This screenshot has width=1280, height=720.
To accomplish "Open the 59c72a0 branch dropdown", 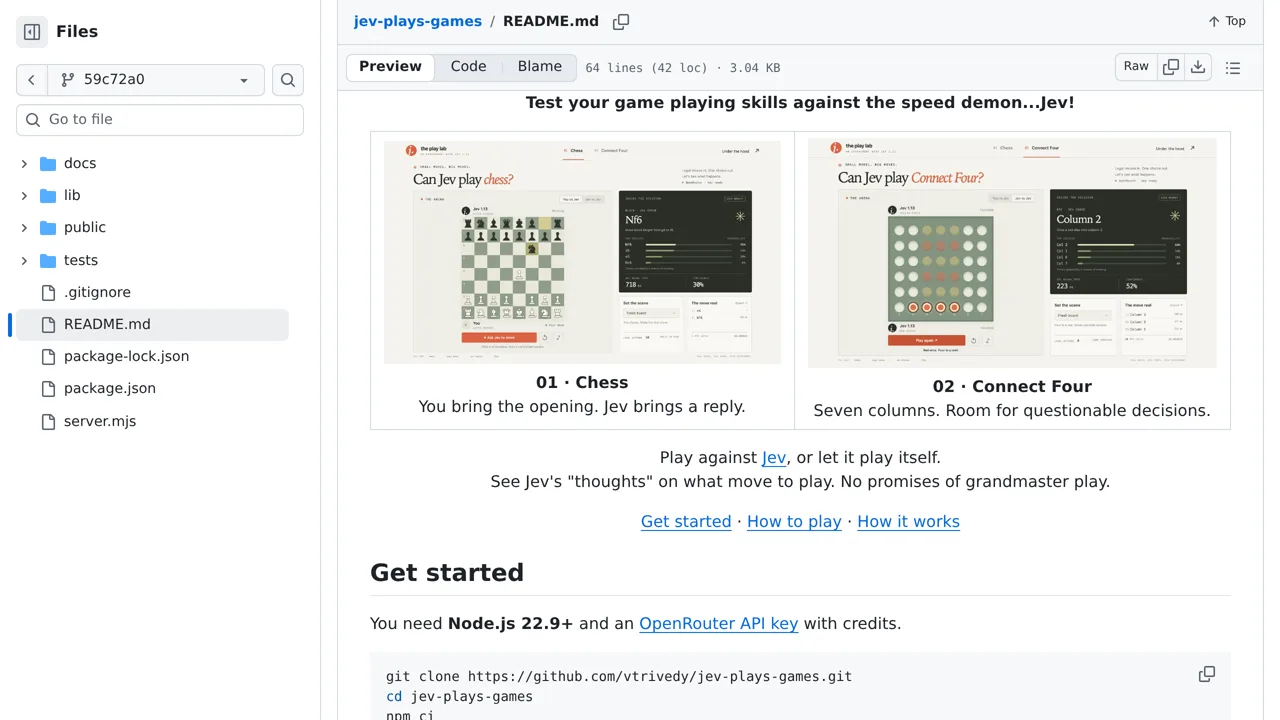I will click(x=156, y=80).
